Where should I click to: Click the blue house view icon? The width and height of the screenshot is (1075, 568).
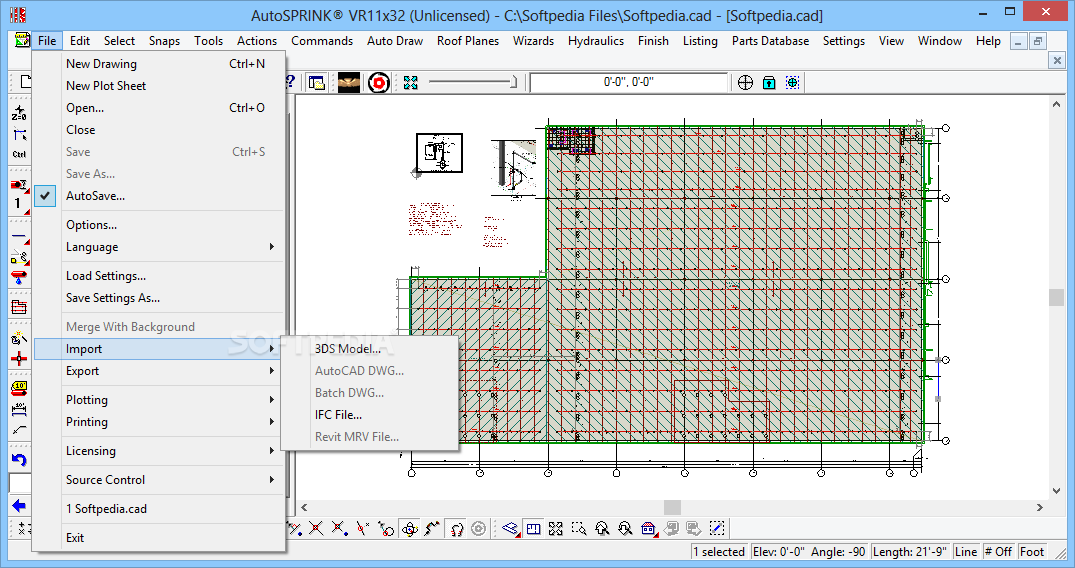coord(649,528)
